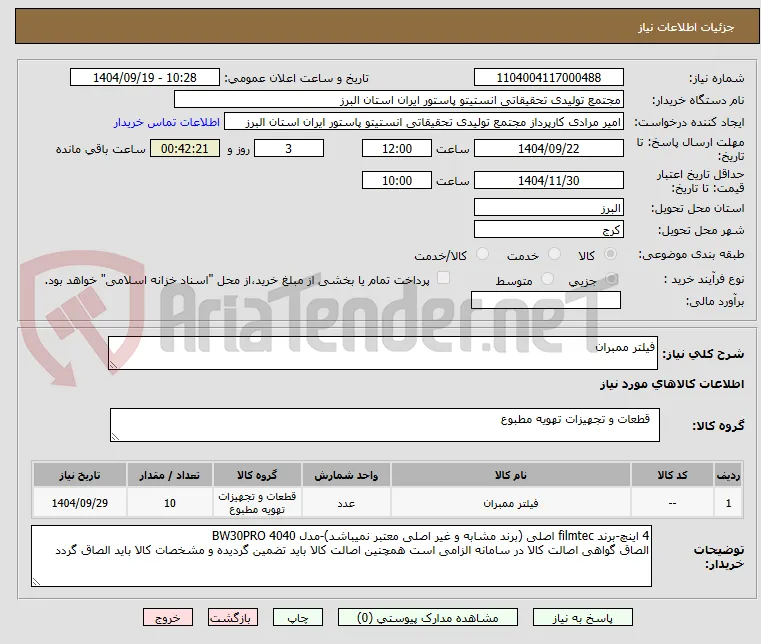This screenshot has height=644, width=761.
Task: Click the ردیف column header
Action: (728, 475)
